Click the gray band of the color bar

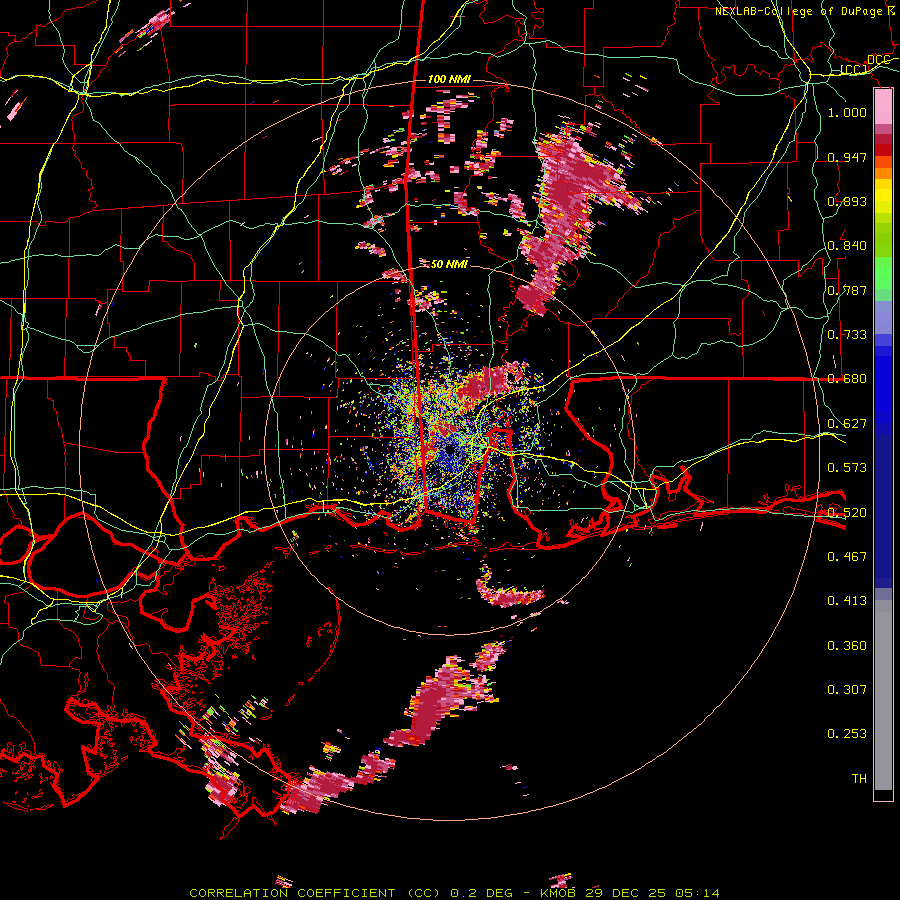point(883,695)
